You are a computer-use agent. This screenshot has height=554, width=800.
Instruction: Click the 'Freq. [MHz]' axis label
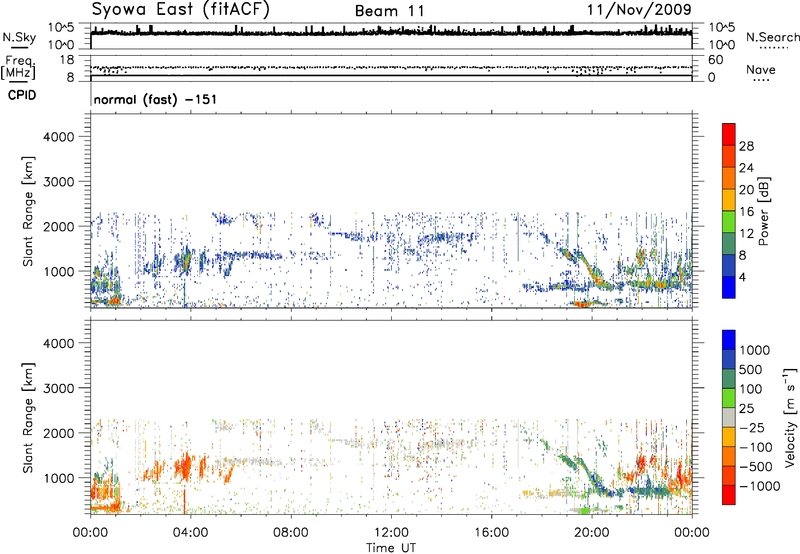[18, 67]
